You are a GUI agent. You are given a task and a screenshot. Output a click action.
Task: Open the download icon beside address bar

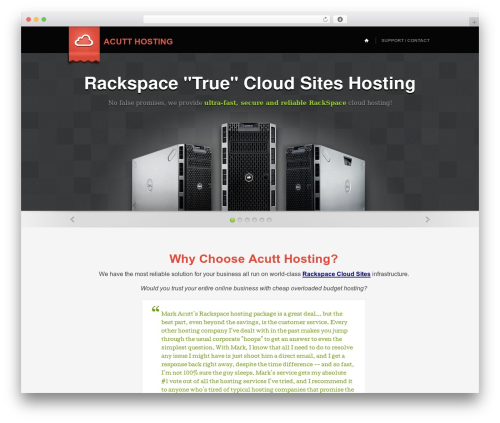point(340,19)
